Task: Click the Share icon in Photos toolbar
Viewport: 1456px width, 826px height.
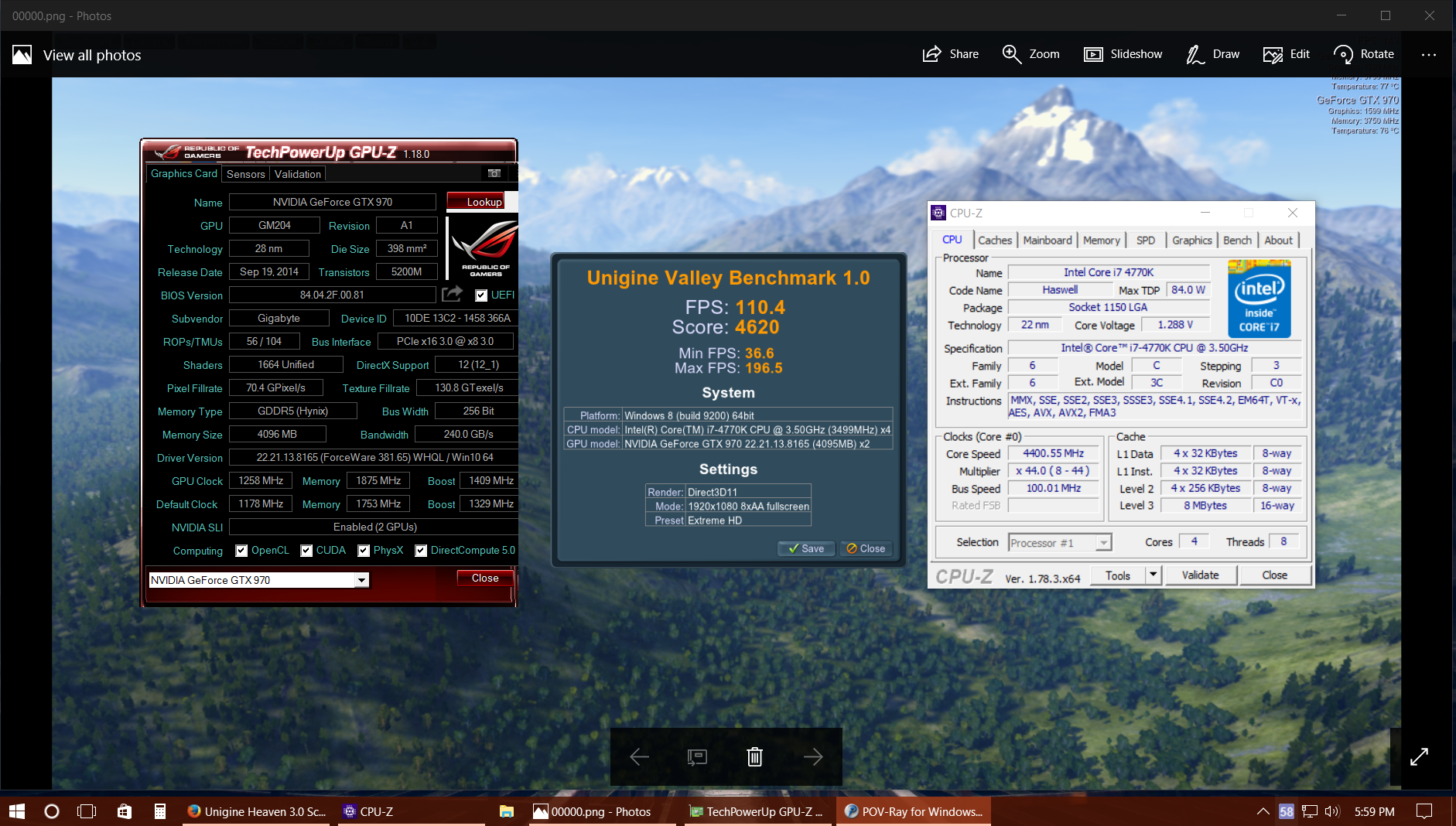Action: pyautogui.click(x=931, y=54)
